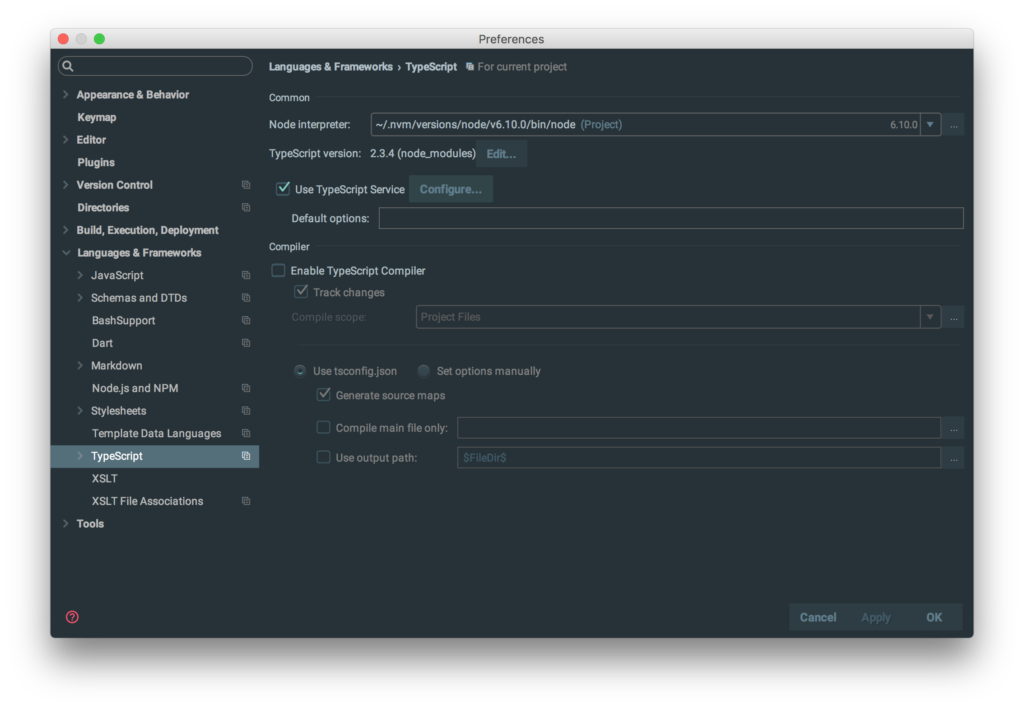Click the shared-settings icon beside JavaScript

[x=246, y=275]
